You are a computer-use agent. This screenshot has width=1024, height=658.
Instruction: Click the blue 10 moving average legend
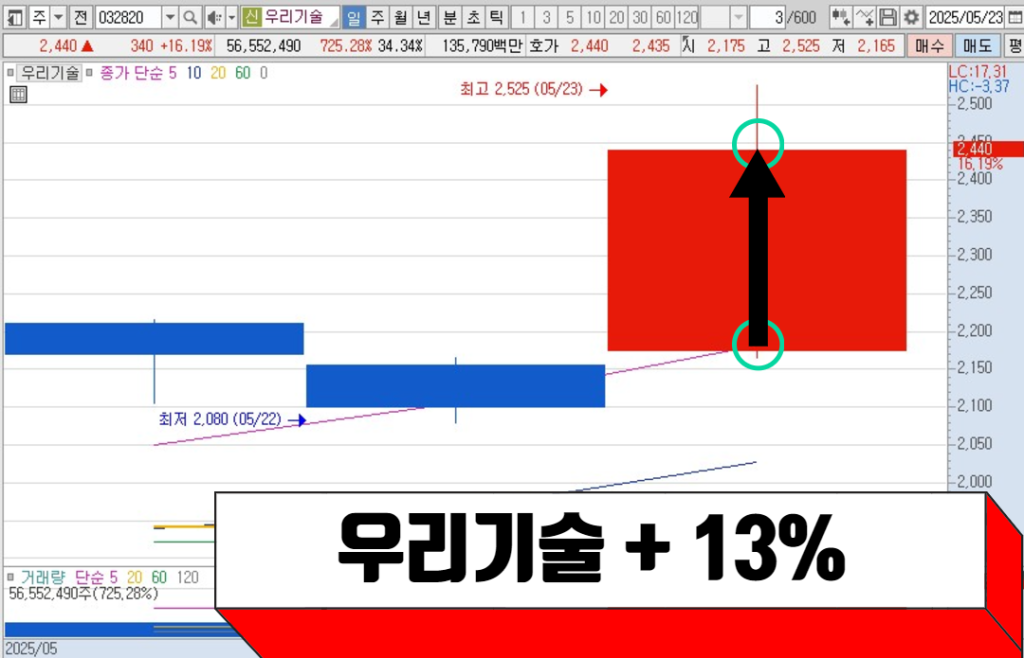point(194,73)
